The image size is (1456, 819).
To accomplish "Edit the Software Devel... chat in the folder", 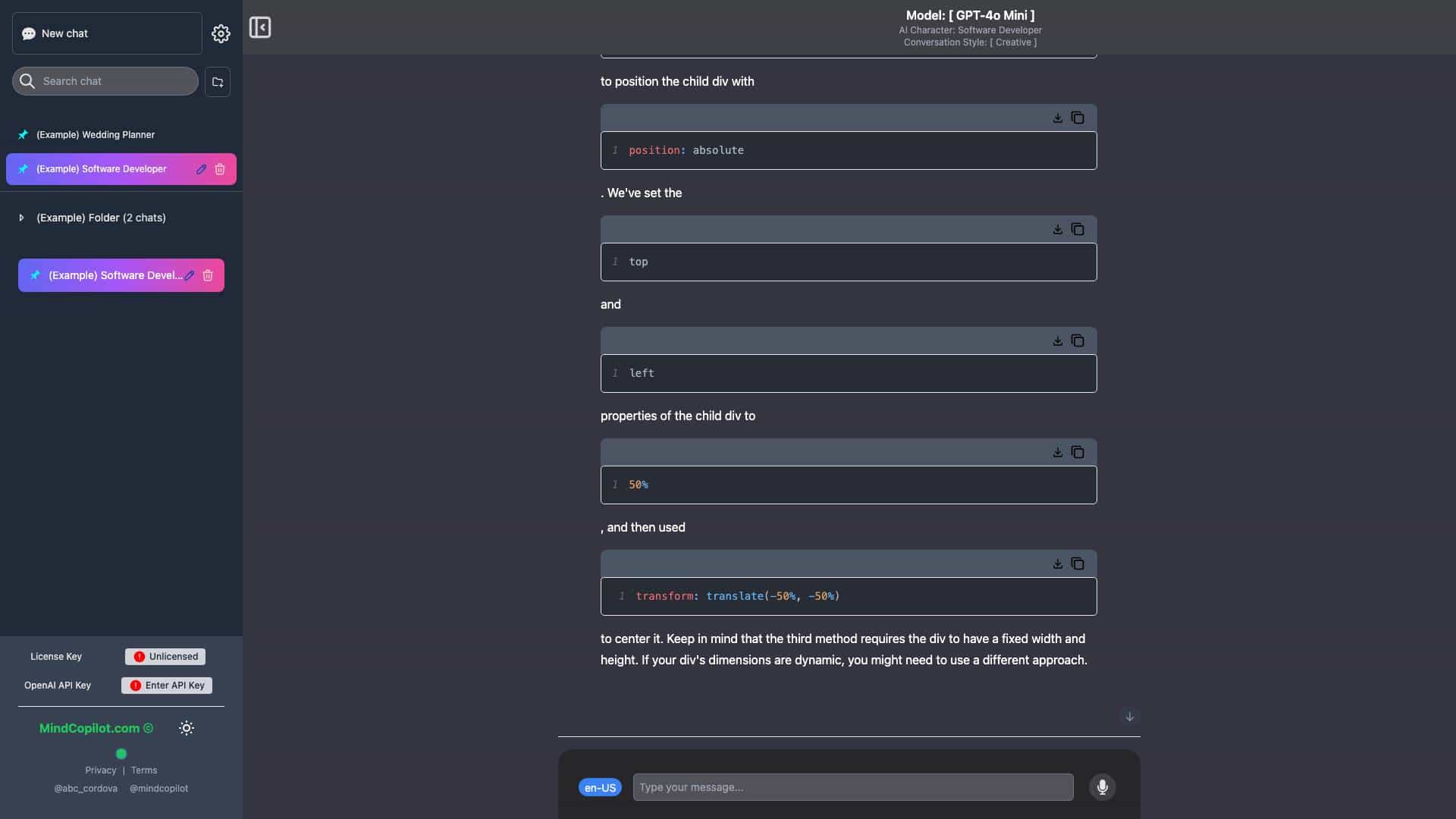I will coord(190,275).
